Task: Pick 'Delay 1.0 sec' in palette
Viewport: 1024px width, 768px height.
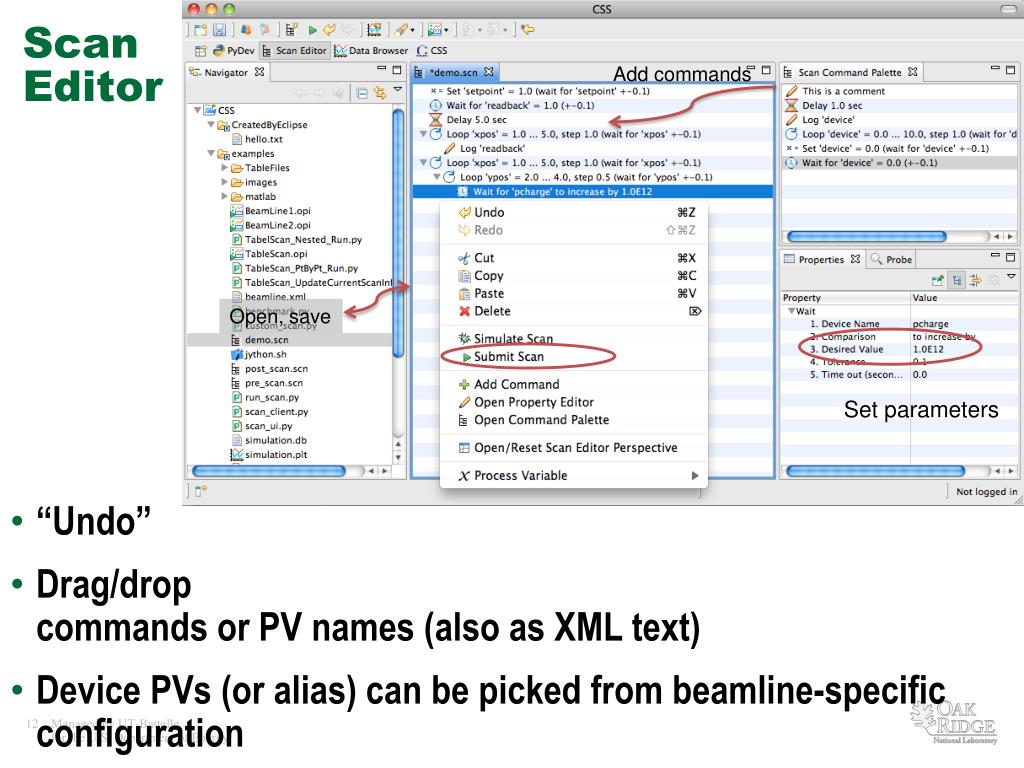Action: [x=832, y=105]
